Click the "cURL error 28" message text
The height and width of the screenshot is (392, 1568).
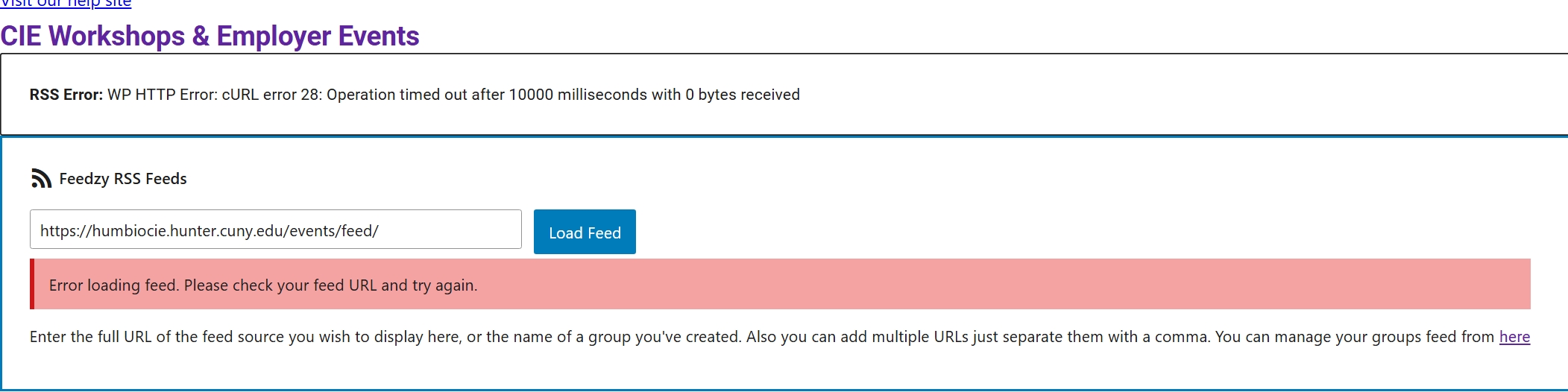[x=270, y=95]
